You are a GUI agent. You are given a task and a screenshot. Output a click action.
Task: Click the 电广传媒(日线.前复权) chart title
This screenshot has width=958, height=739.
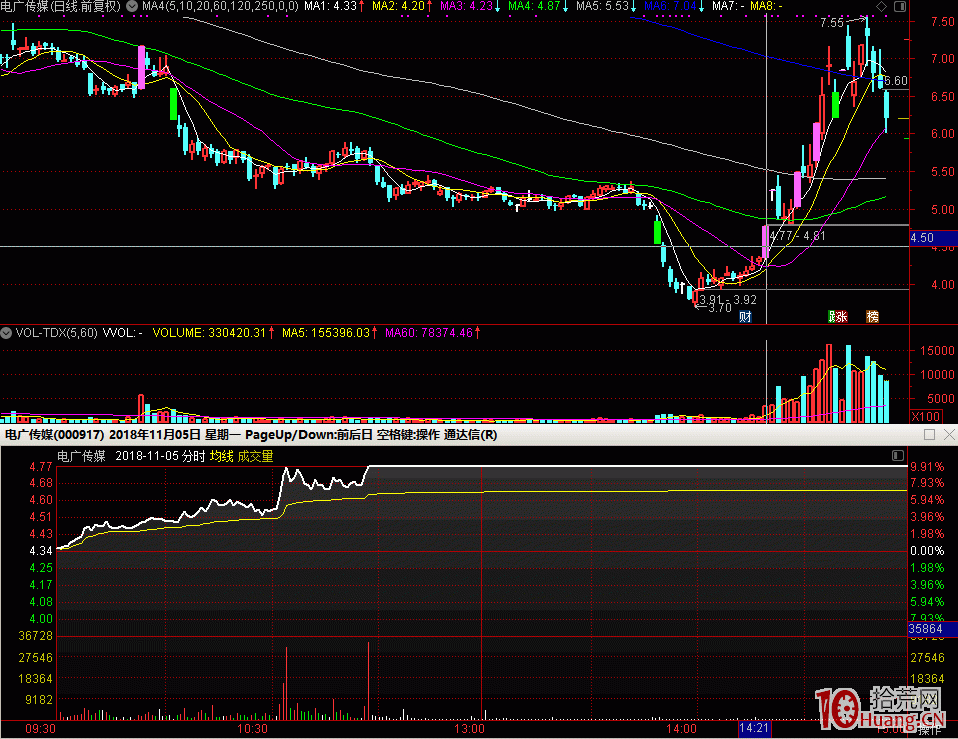point(61,6)
